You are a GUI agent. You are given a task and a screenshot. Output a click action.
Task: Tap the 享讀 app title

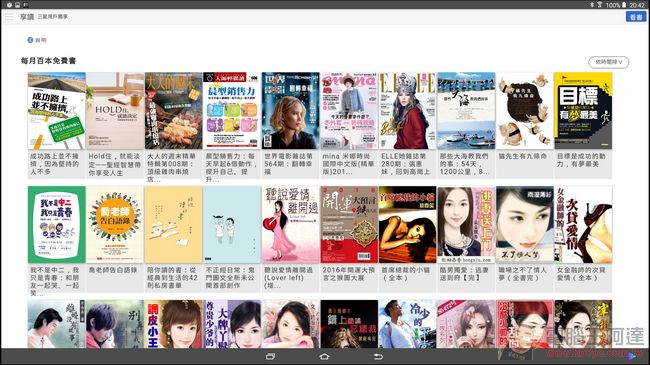coord(27,17)
